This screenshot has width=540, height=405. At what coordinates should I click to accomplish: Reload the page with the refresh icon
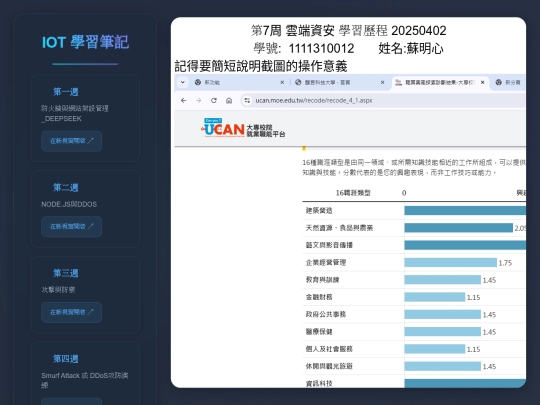click(x=214, y=101)
